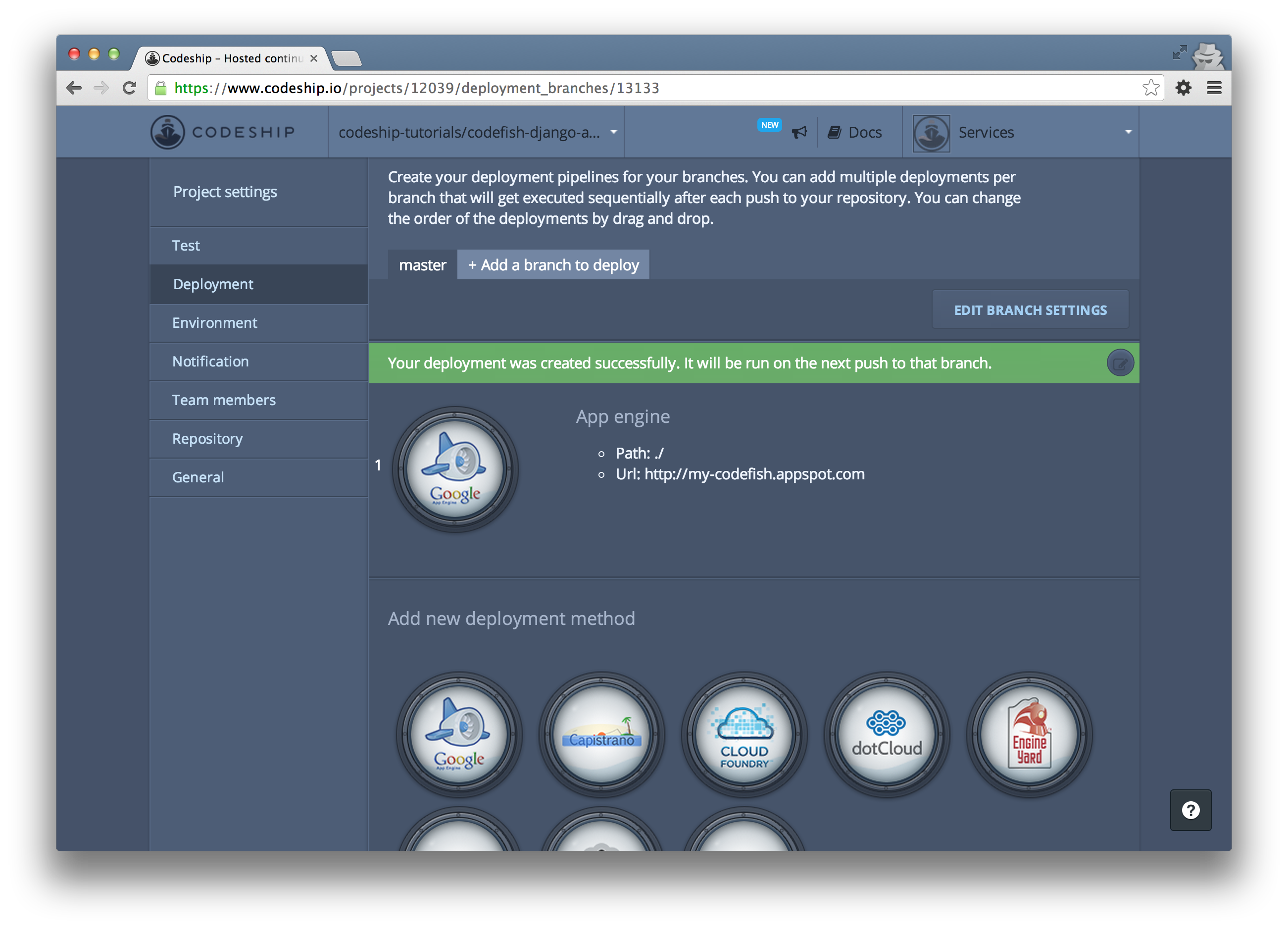The image size is (1288, 929).
Task: Open the project selector dropdown
Action: coord(477,132)
